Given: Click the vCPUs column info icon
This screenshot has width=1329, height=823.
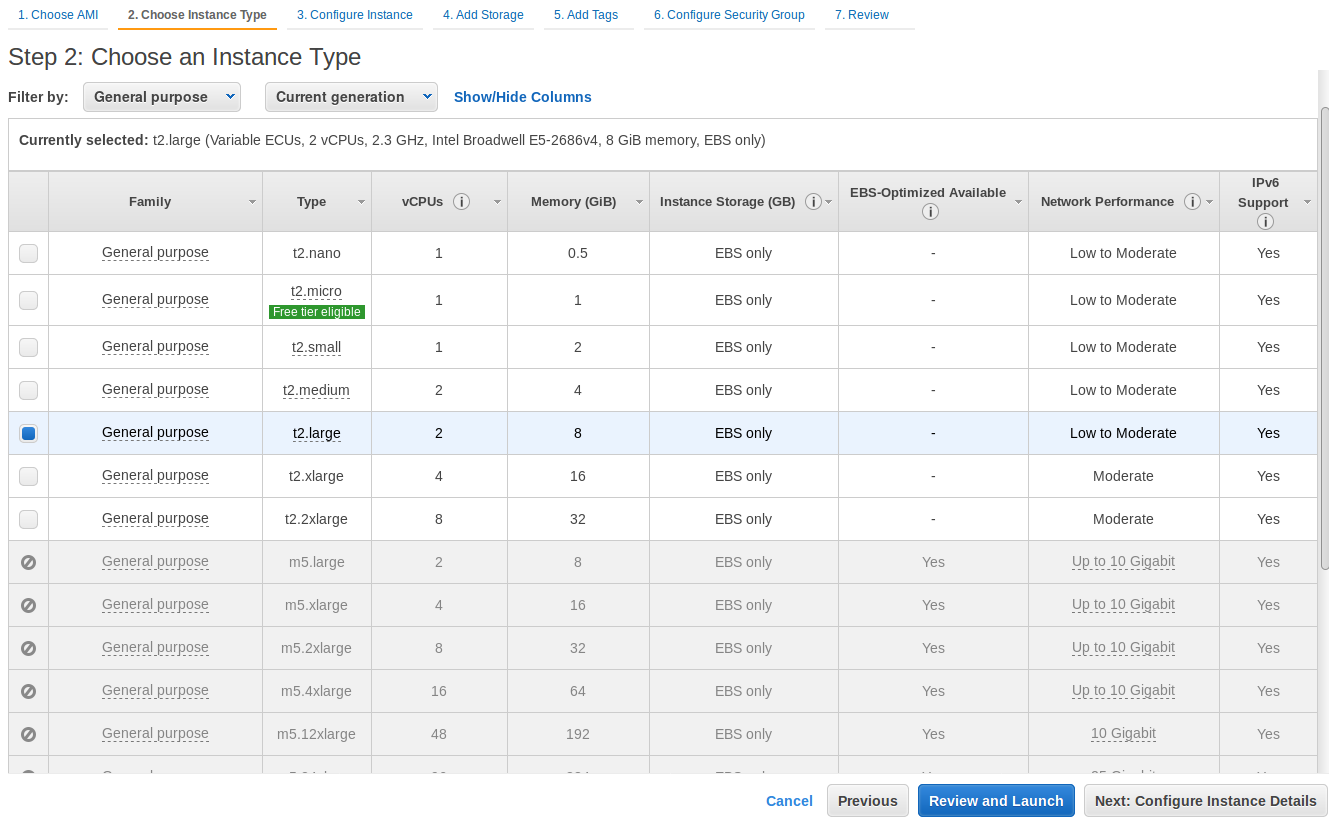Looking at the screenshot, I should [x=461, y=201].
